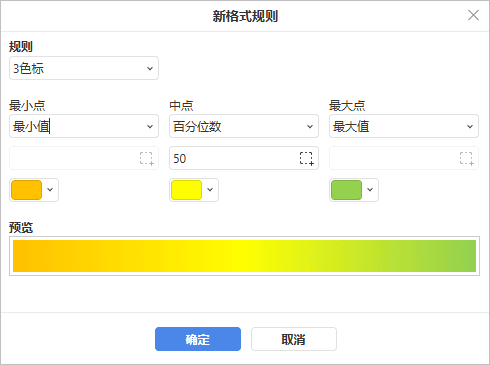Click the green maximum color swatch
This screenshot has height=365, width=490.
coord(346,190)
